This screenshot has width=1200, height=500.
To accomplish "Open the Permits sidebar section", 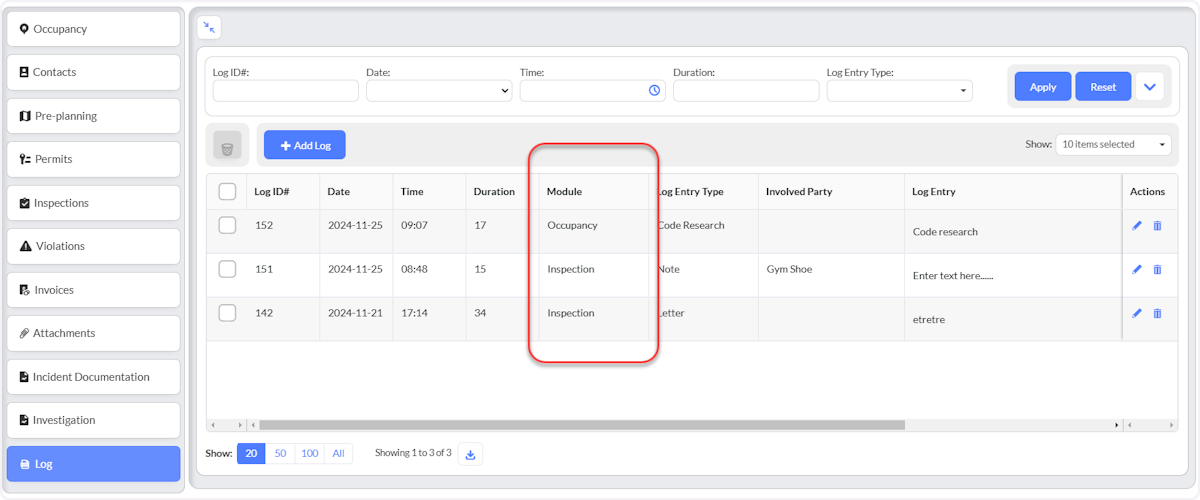I will tap(94, 159).
